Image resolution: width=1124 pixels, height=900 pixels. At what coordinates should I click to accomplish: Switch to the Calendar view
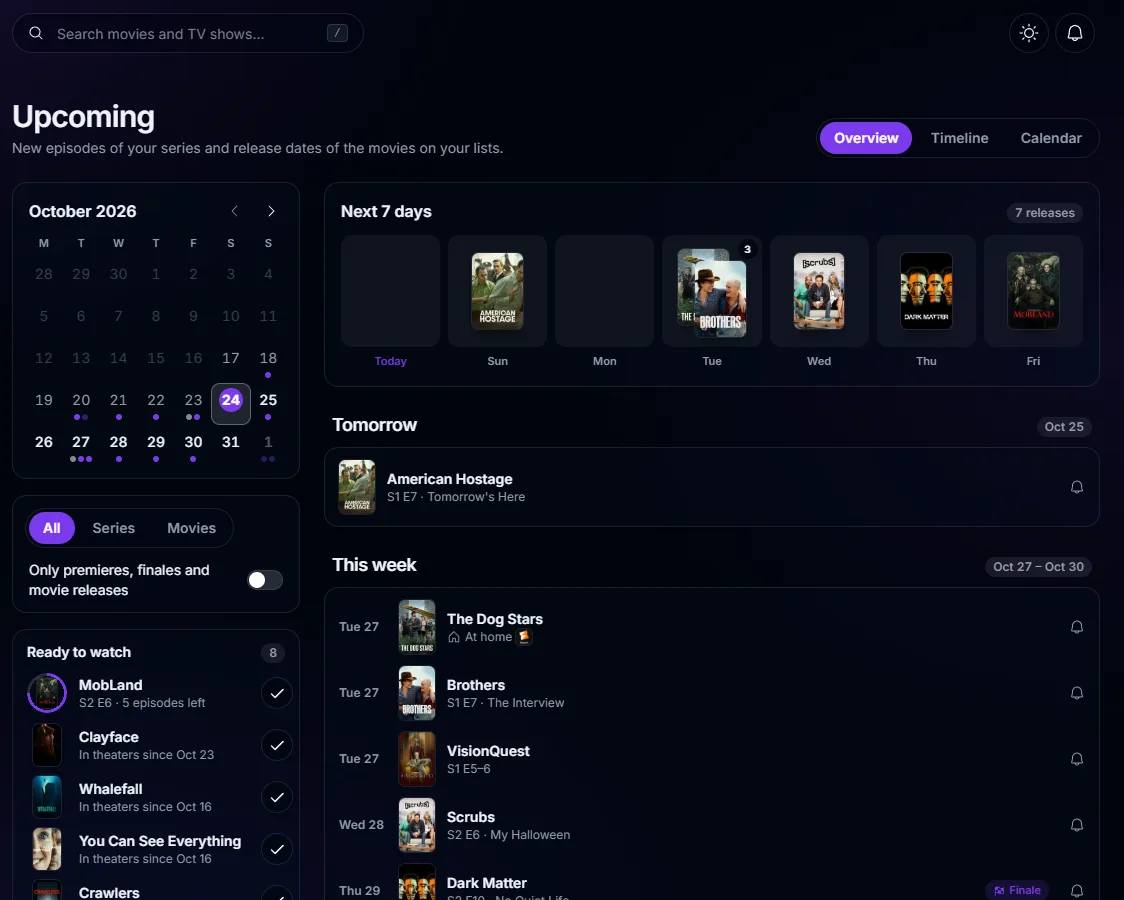(x=1051, y=138)
